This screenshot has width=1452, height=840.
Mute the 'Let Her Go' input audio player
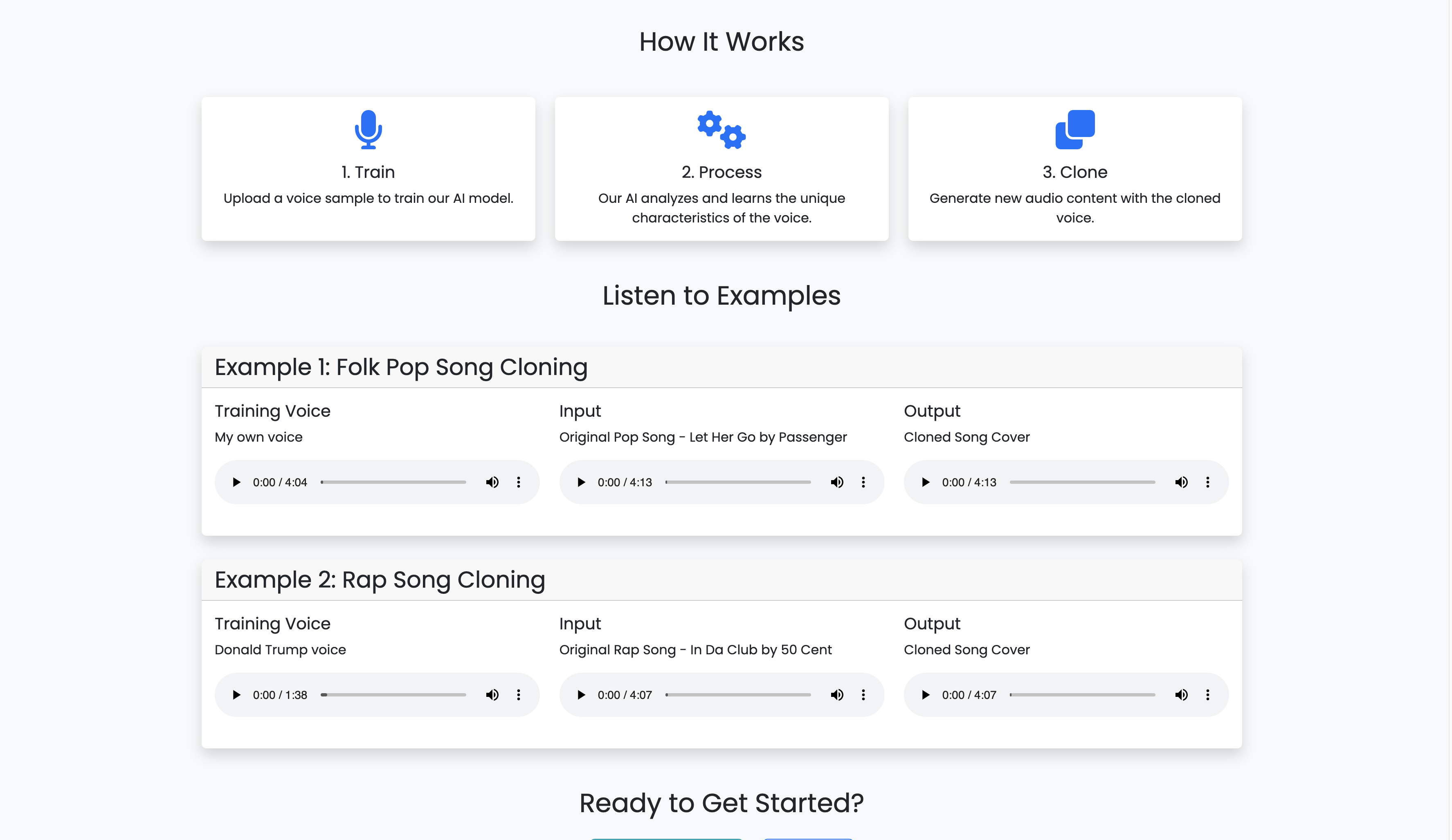[x=836, y=482]
